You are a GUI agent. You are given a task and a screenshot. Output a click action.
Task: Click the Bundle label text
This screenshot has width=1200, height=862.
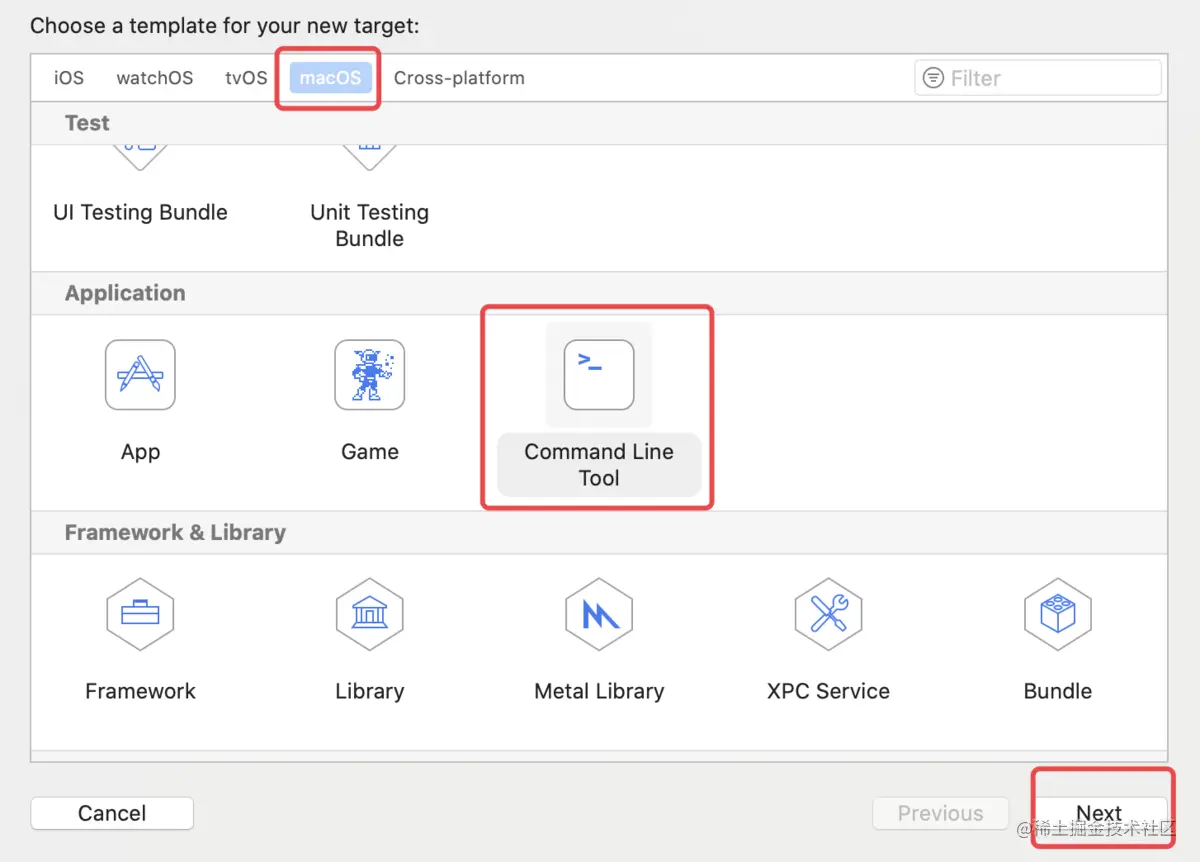point(1058,691)
